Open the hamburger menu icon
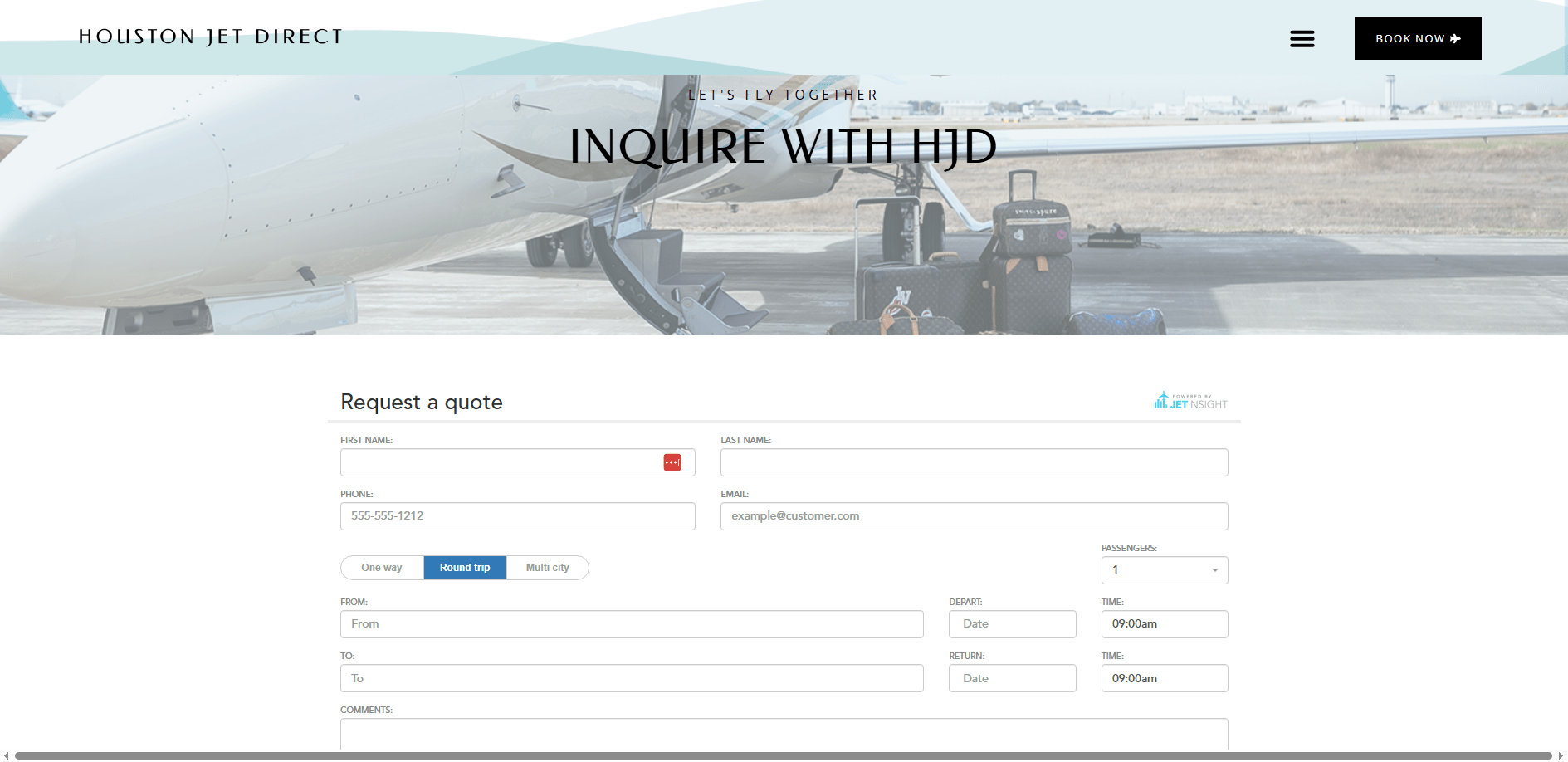Screen dimensions: 1568x762 pos(1302,38)
